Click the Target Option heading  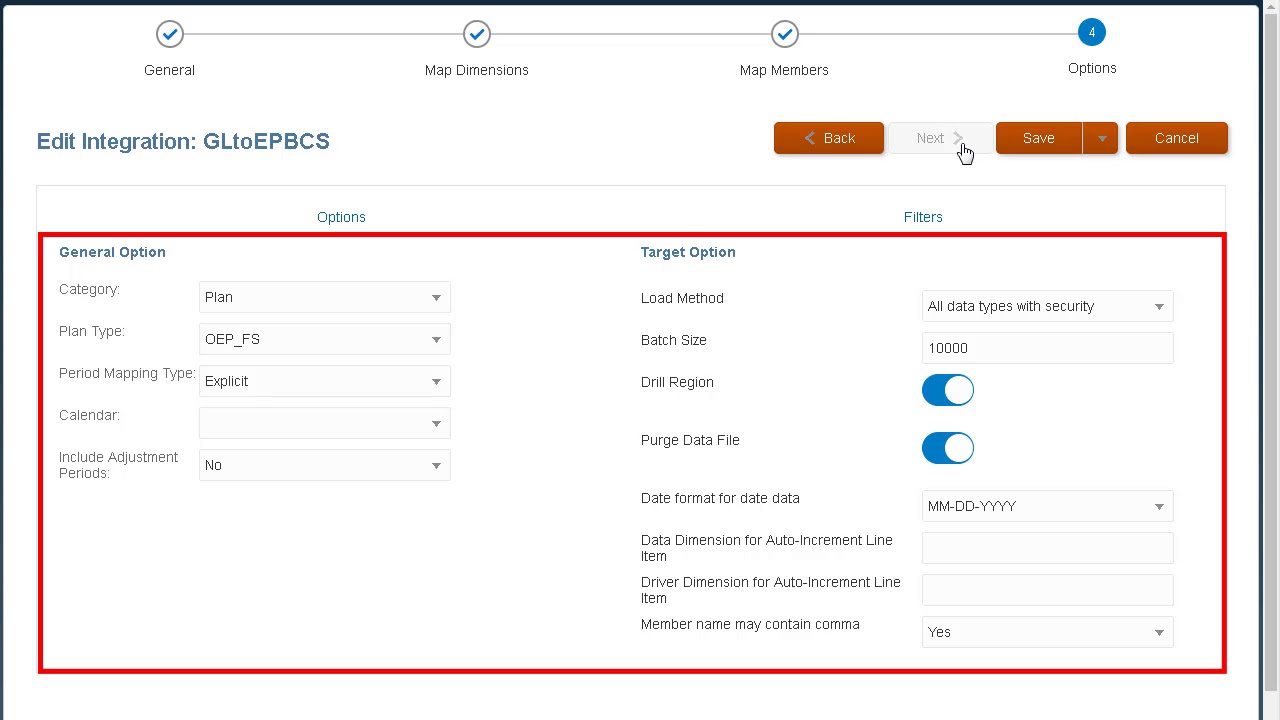(x=688, y=252)
